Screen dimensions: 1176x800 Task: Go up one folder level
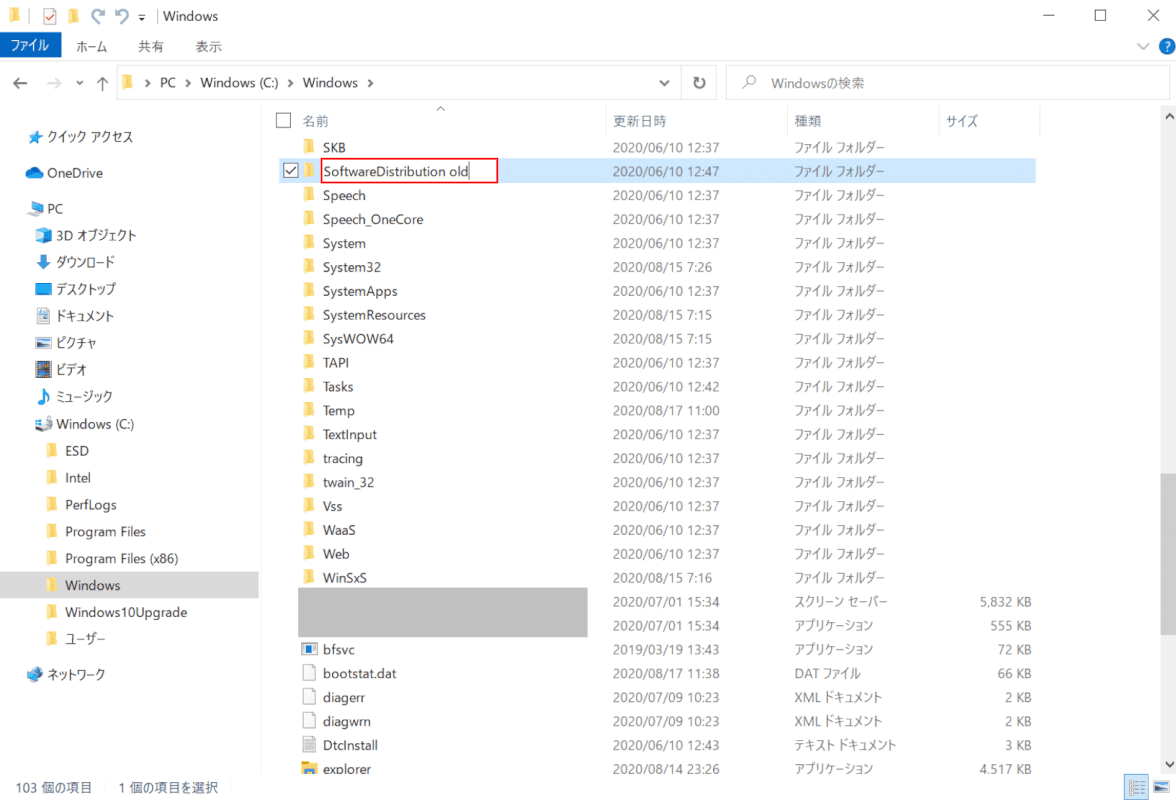click(102, 83)
